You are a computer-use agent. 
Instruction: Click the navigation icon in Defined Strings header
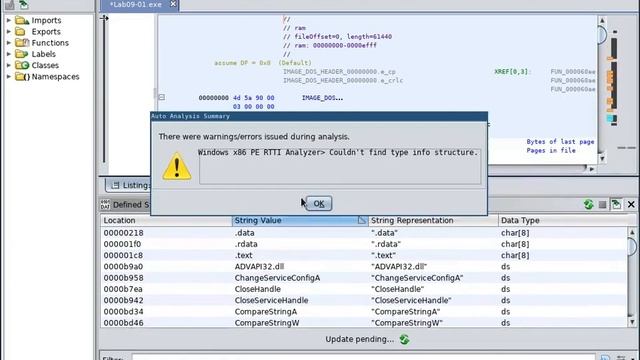pyautogui.click(x=616, y=204)
